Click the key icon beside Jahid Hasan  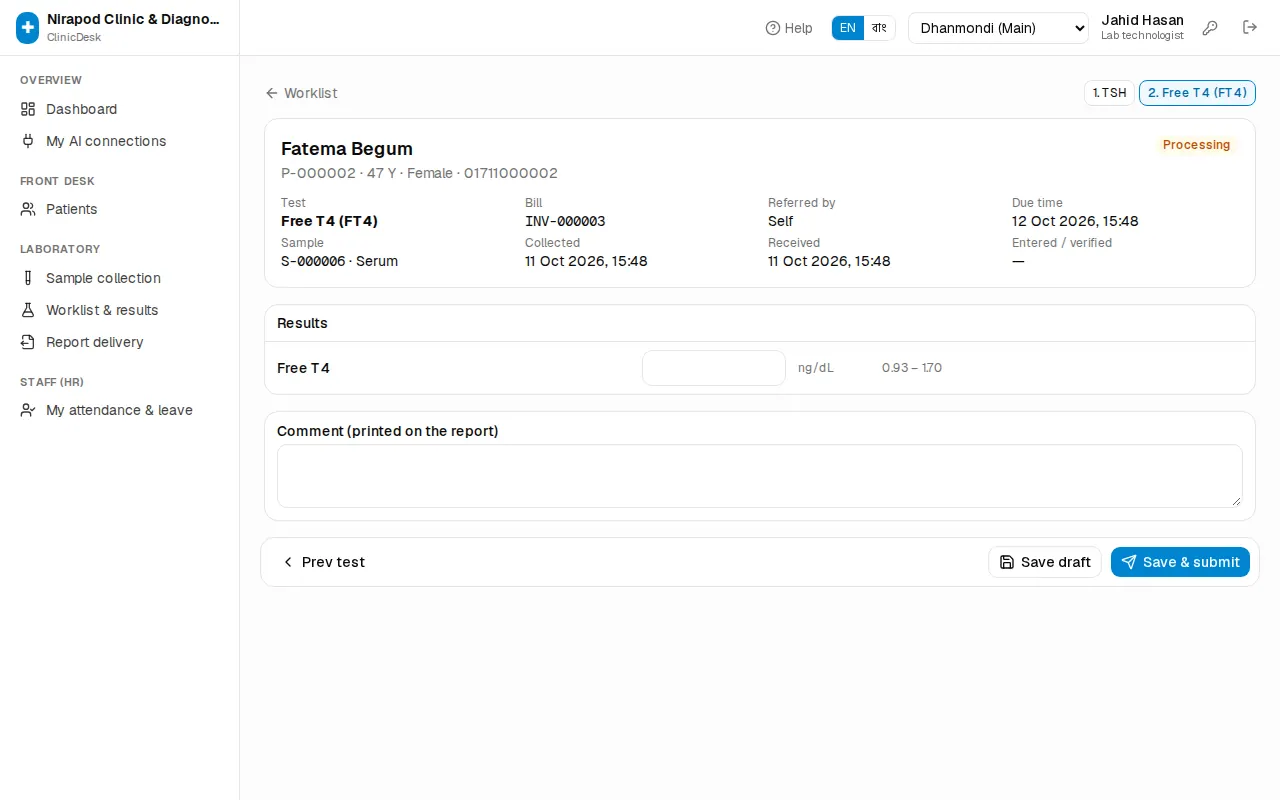click(x=1210, y=28)
